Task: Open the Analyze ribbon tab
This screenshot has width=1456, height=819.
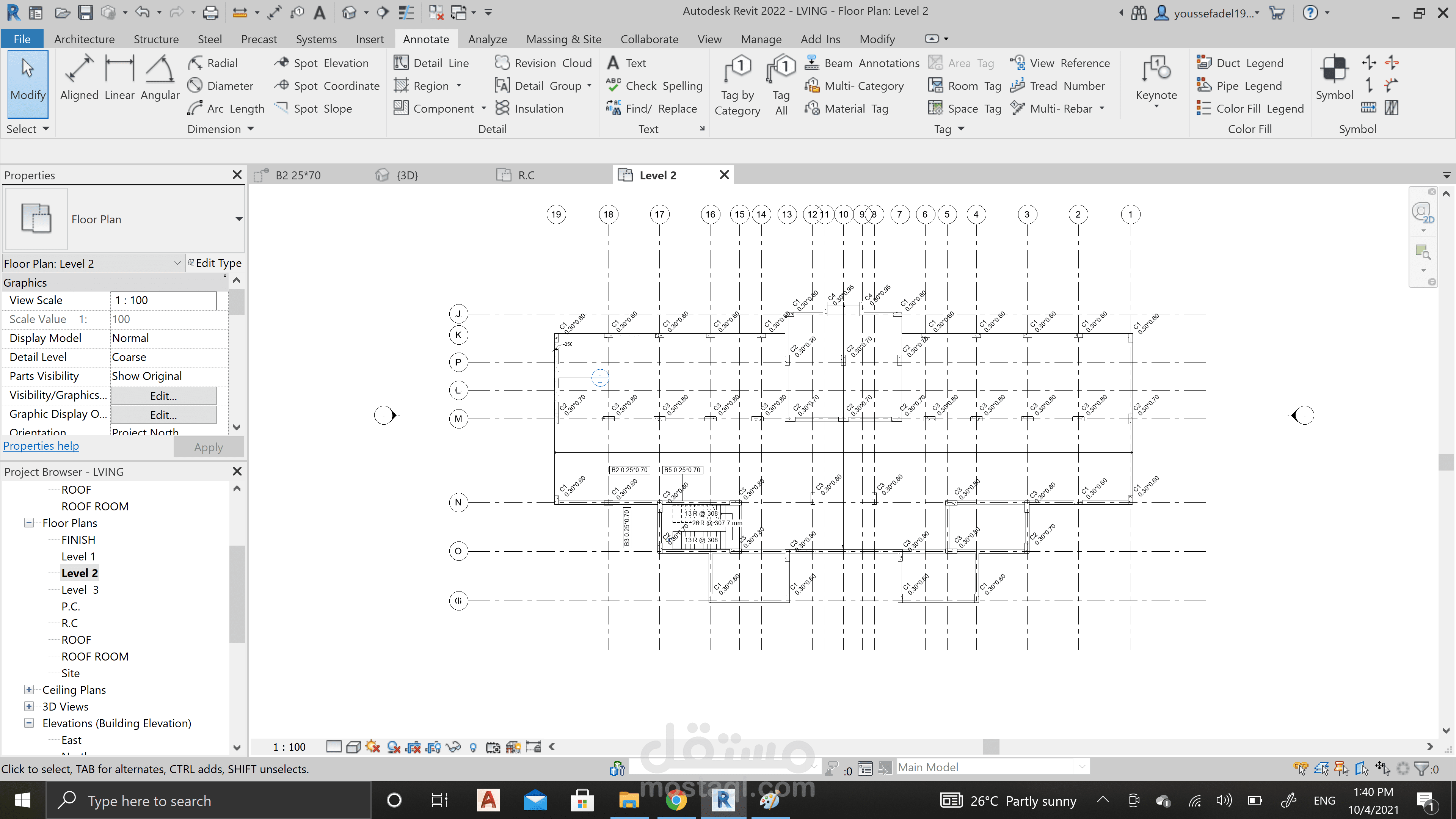Action: point(487,39)
